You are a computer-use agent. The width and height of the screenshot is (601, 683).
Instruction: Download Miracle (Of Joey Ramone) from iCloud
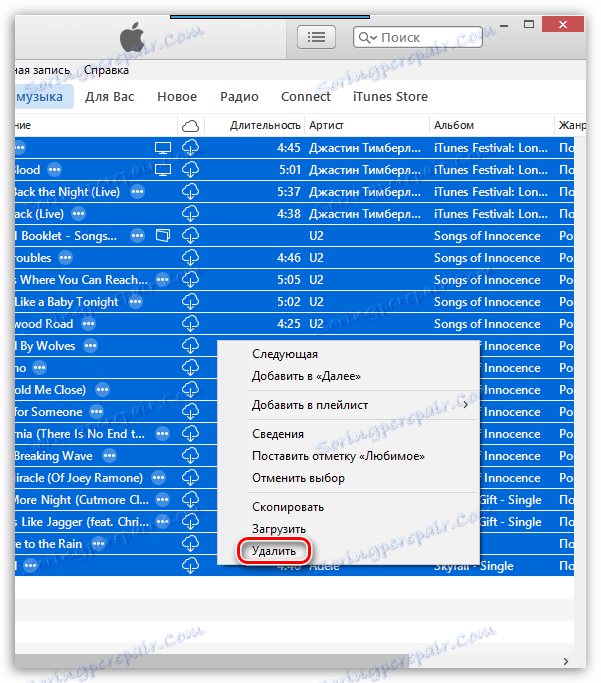pos(190,478)
